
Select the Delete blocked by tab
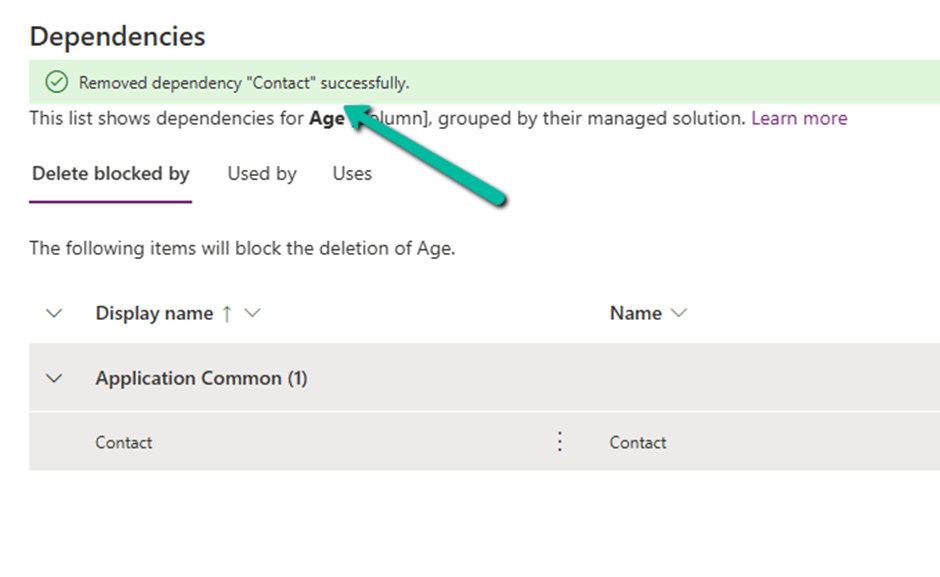point(111,173)
